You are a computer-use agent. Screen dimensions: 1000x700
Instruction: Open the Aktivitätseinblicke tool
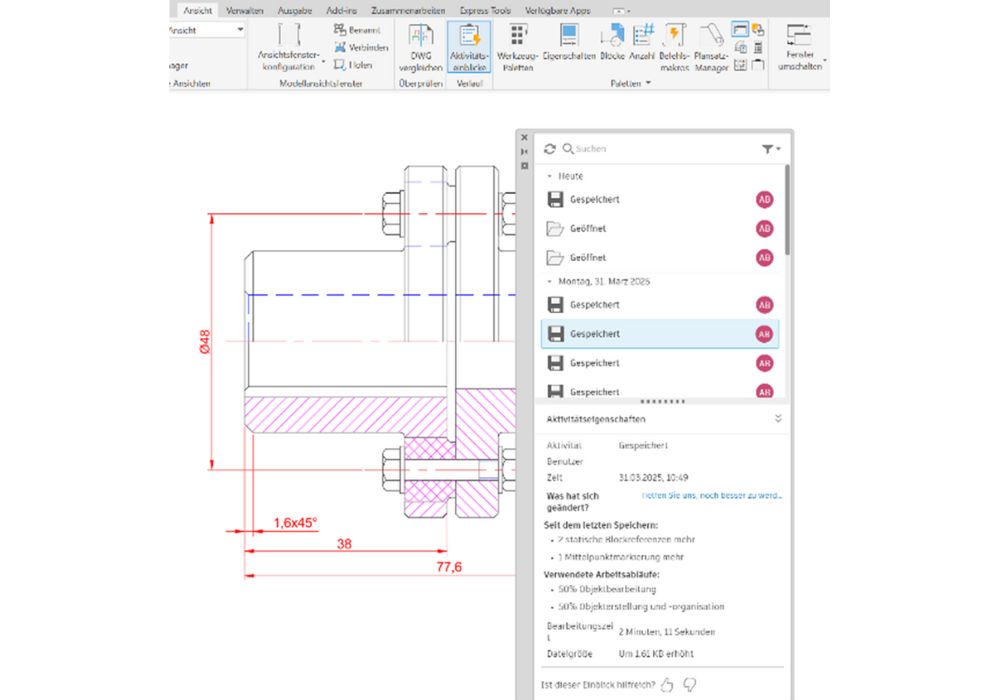(x=468, y=48)
